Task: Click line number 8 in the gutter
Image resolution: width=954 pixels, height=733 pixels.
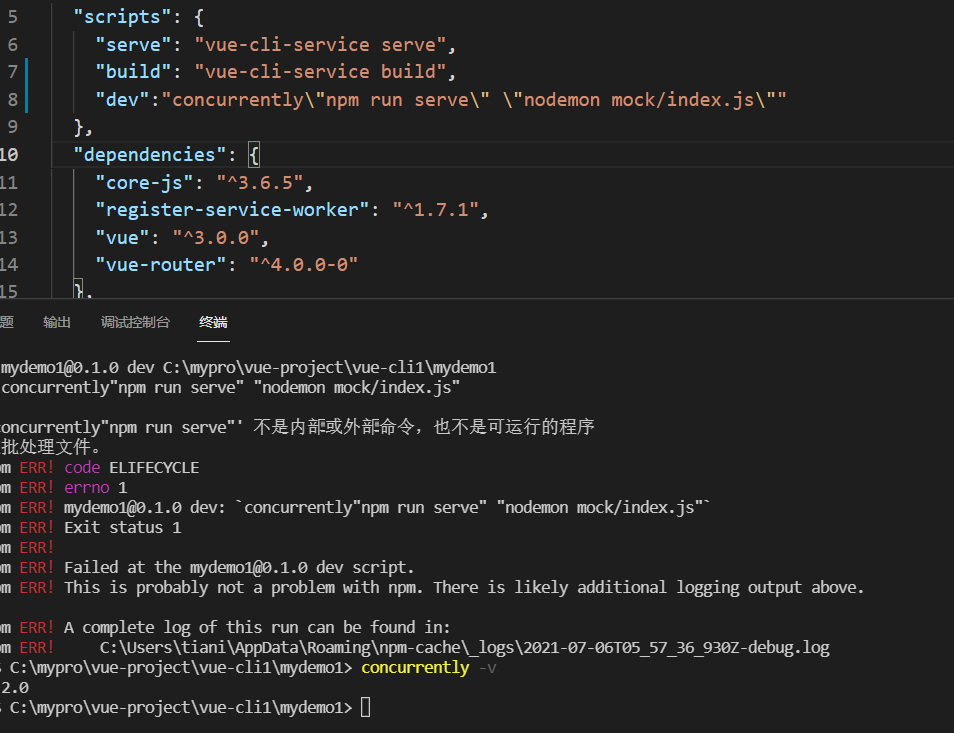Action: pos(12,99)
